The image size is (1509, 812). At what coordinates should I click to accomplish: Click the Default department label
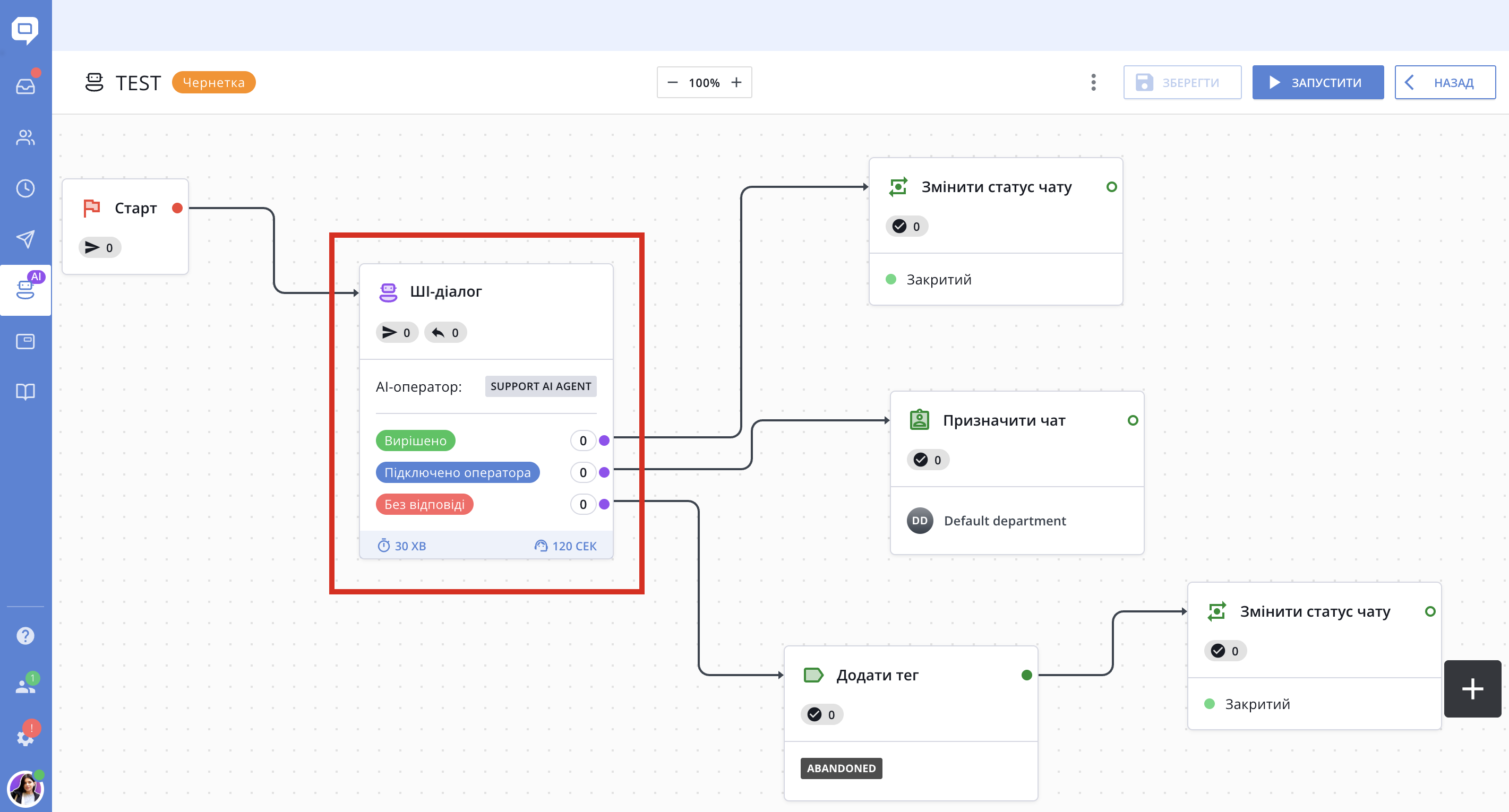[1005, 521]
